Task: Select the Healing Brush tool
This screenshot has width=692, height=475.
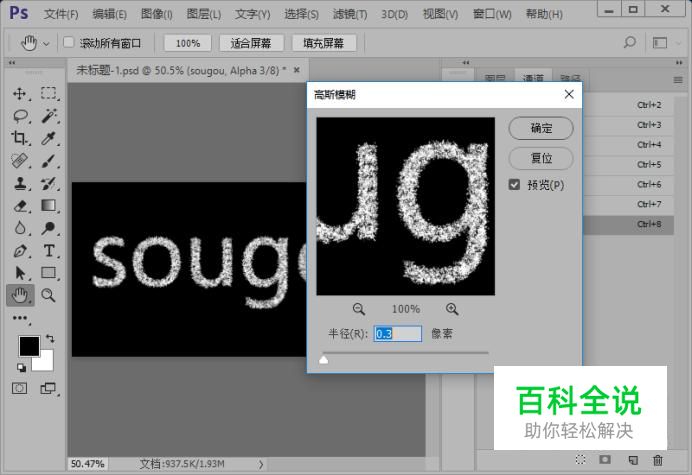Action: pos(19,161)
